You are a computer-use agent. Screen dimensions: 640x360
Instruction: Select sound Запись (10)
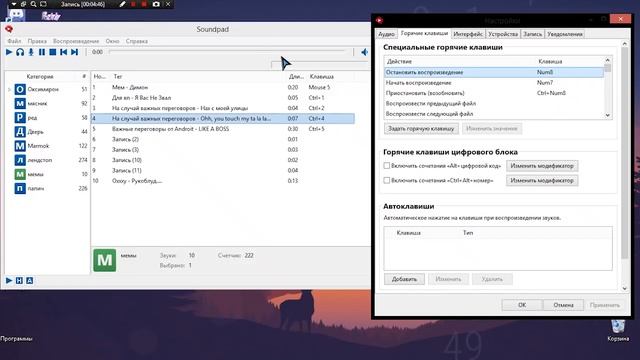222,160
